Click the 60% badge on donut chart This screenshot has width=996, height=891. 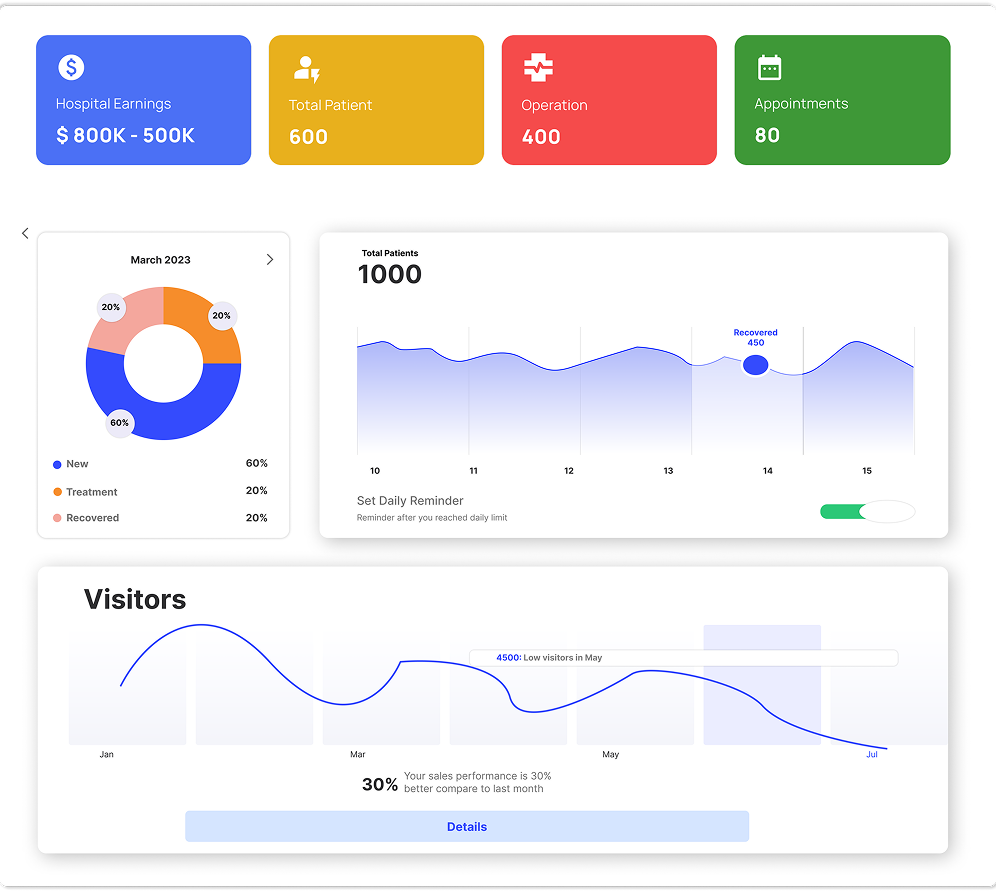pyautogui.click(x=119, y=423)
